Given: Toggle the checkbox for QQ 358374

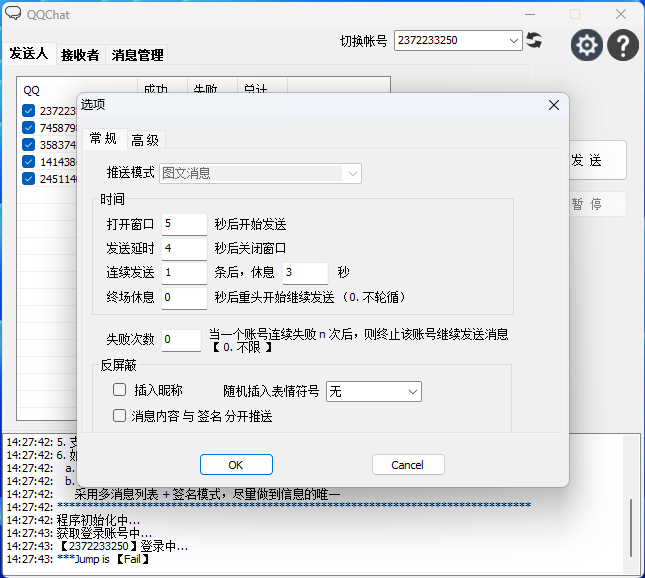Looking at the screenshot, I should [x=28, y=144].
